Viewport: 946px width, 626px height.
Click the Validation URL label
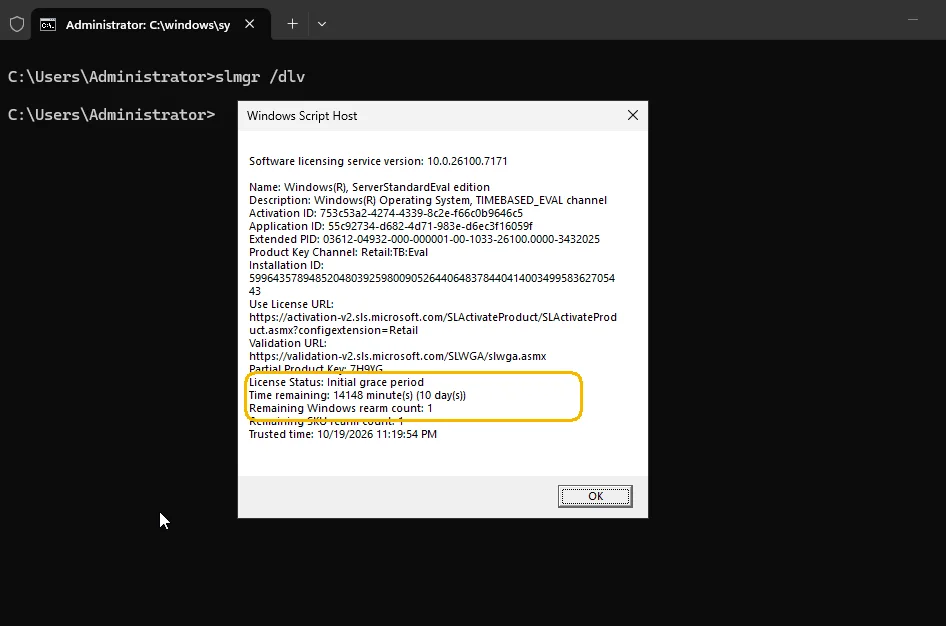pyautogui.click(x=288, y=343)
